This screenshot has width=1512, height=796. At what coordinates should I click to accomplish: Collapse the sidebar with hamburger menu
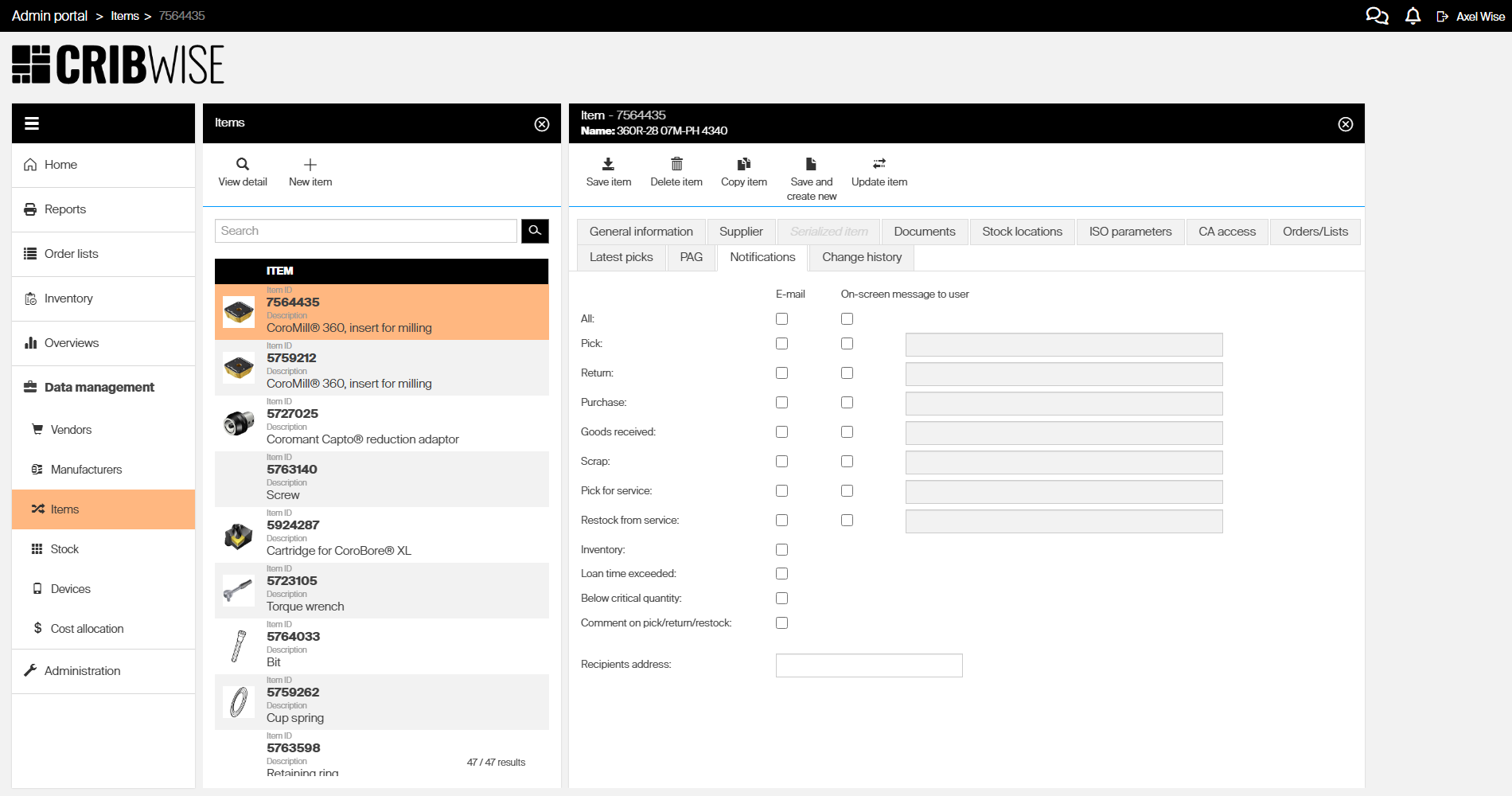pos(30,123)
